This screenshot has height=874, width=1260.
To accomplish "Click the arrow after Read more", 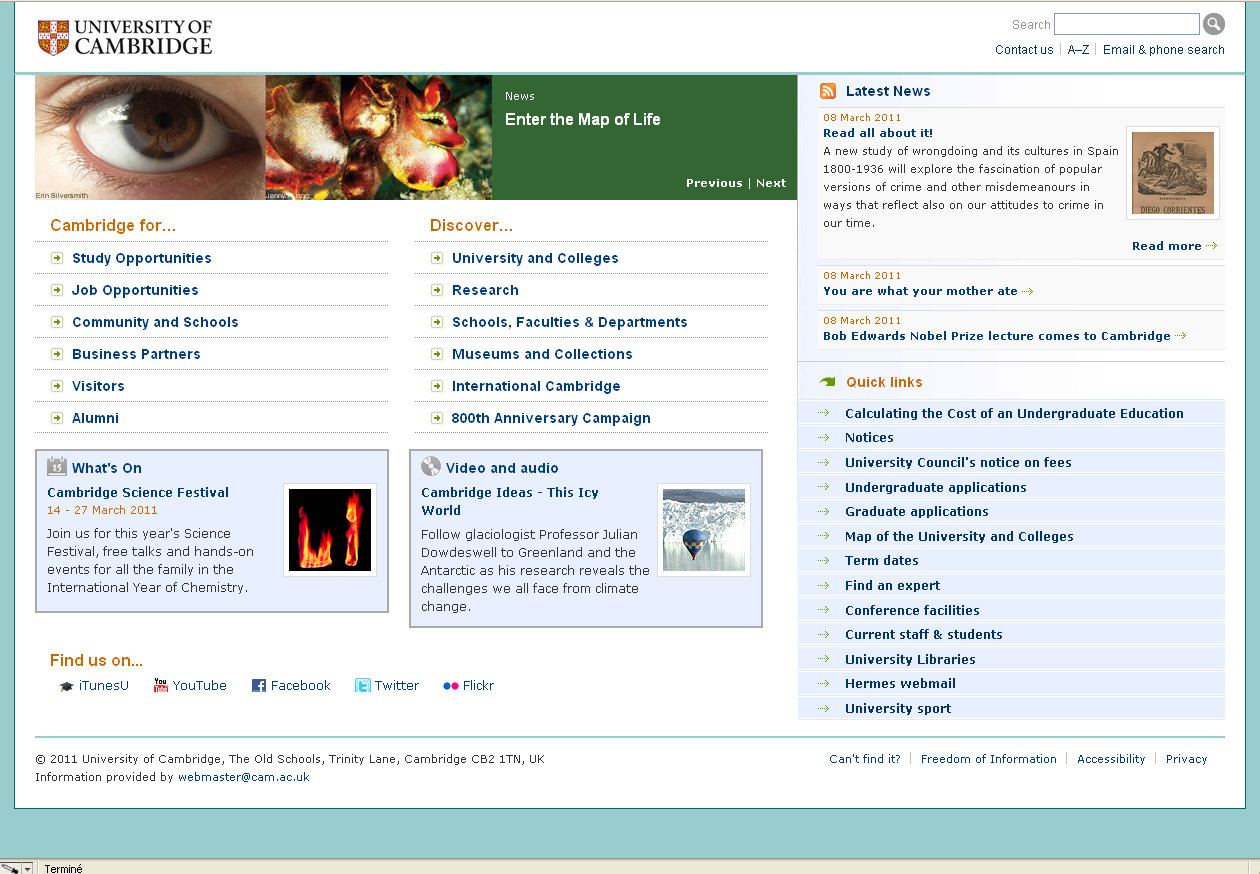I will click(x=1212, y=246).
